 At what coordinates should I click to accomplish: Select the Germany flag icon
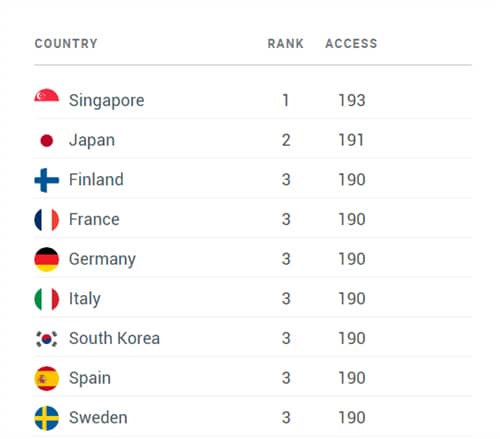(47, 259)
